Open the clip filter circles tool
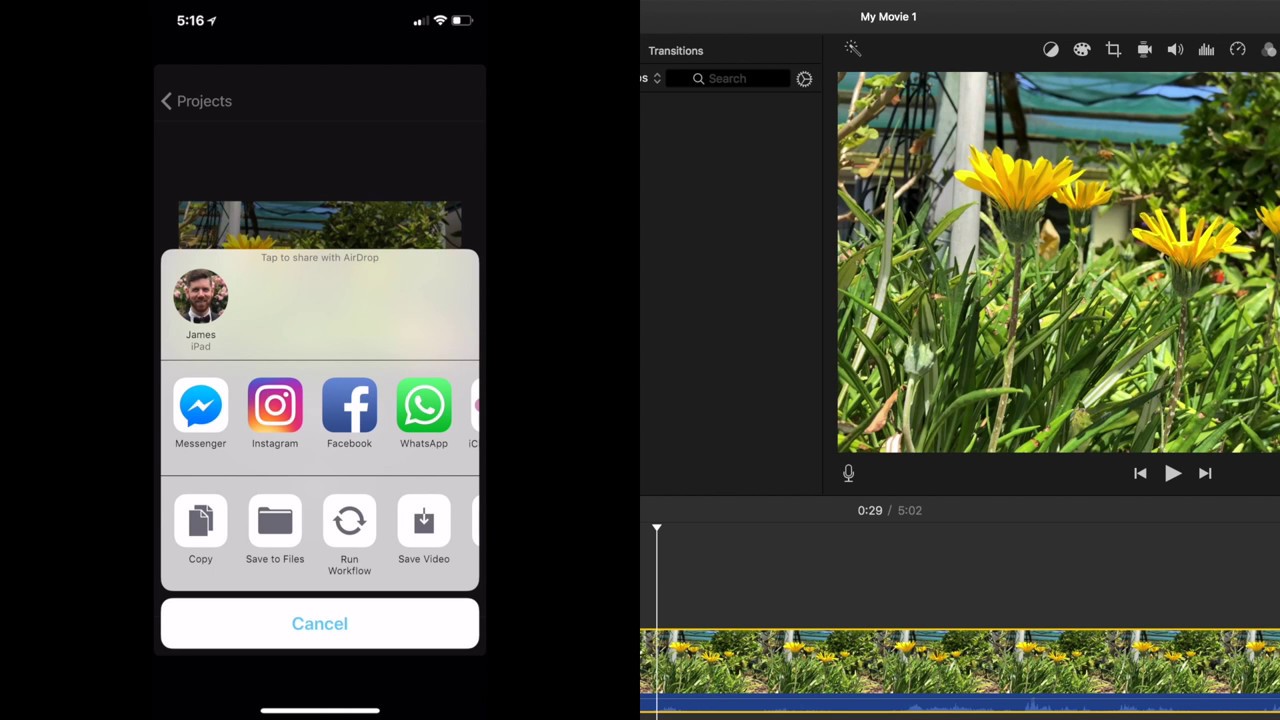 (1270, 49)
